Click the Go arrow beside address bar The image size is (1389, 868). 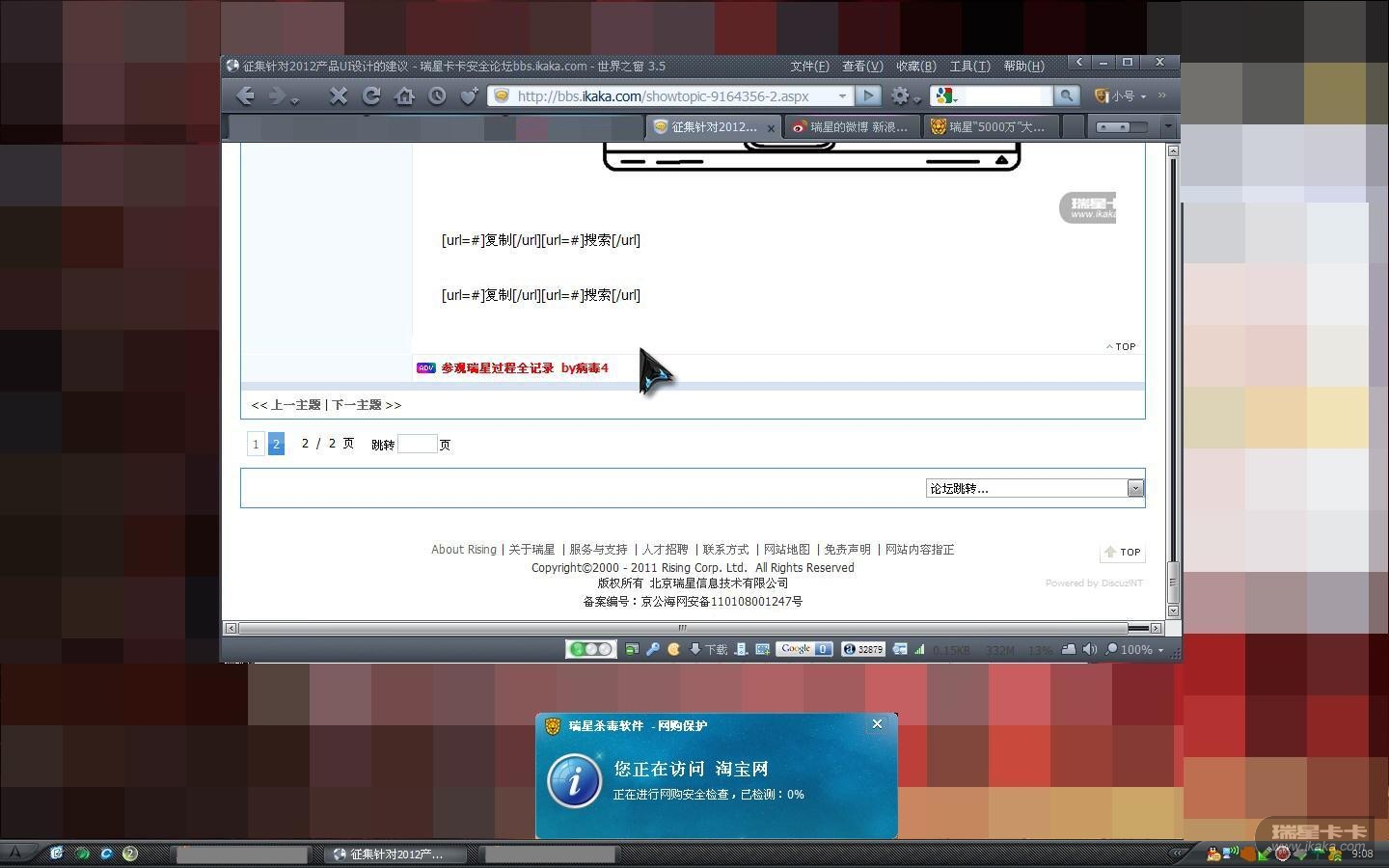point(868,95)
